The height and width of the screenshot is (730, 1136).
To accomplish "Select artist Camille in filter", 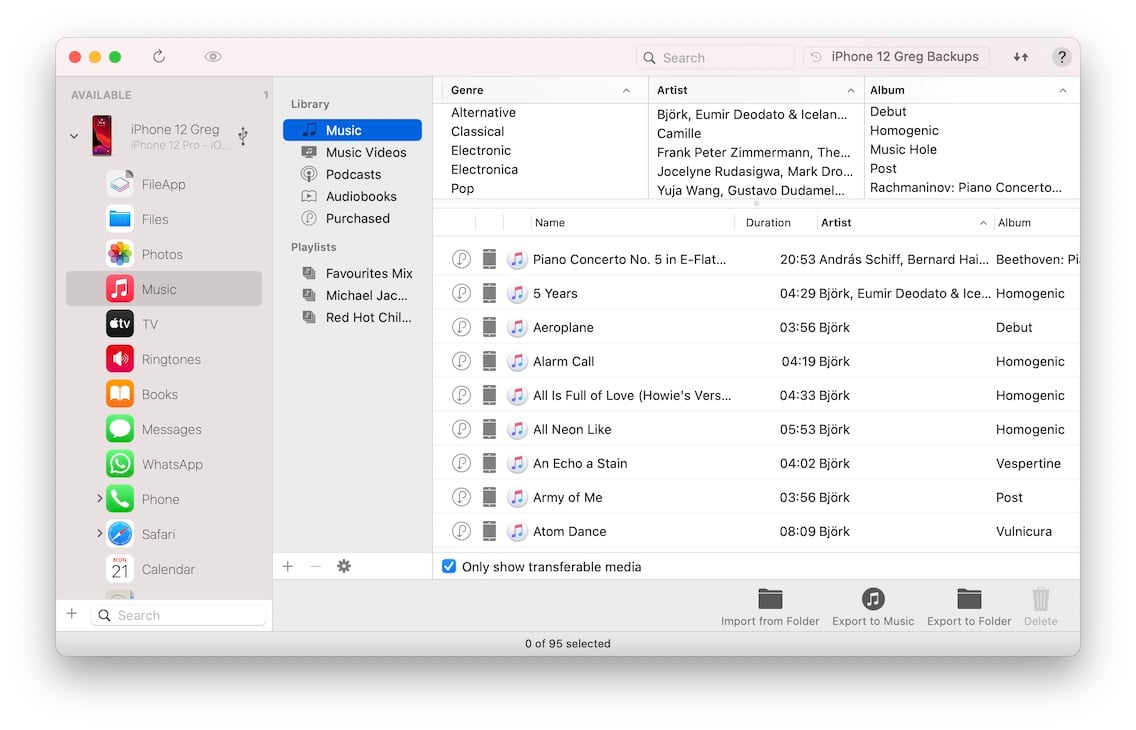I will pos(679,133).
